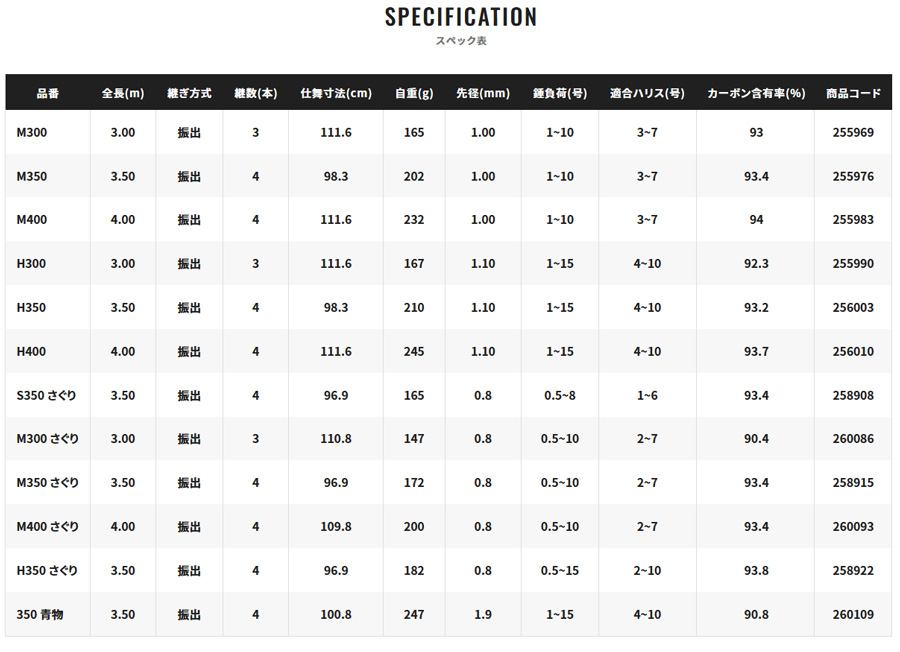900x652 pixels.
Task: Click the 適合ハリス(号) column header
Action: coord(647,93)
